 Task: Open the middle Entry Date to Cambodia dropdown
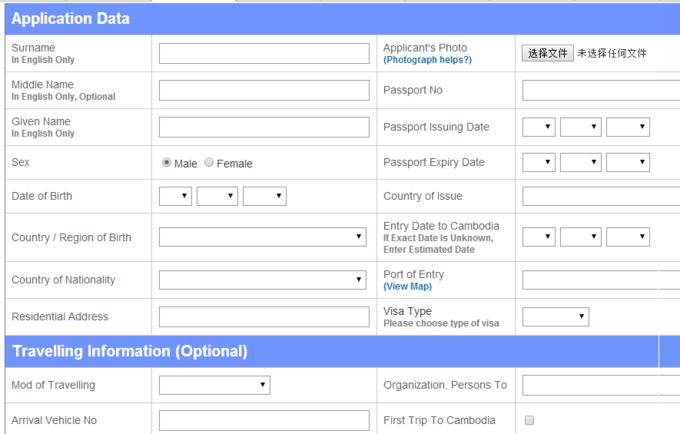pos(580,237)
